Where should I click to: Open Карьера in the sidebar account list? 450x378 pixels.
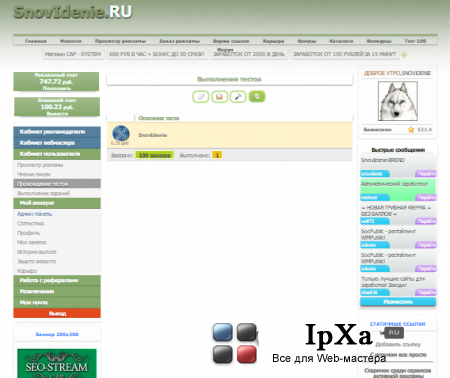[x=27, y=271]
